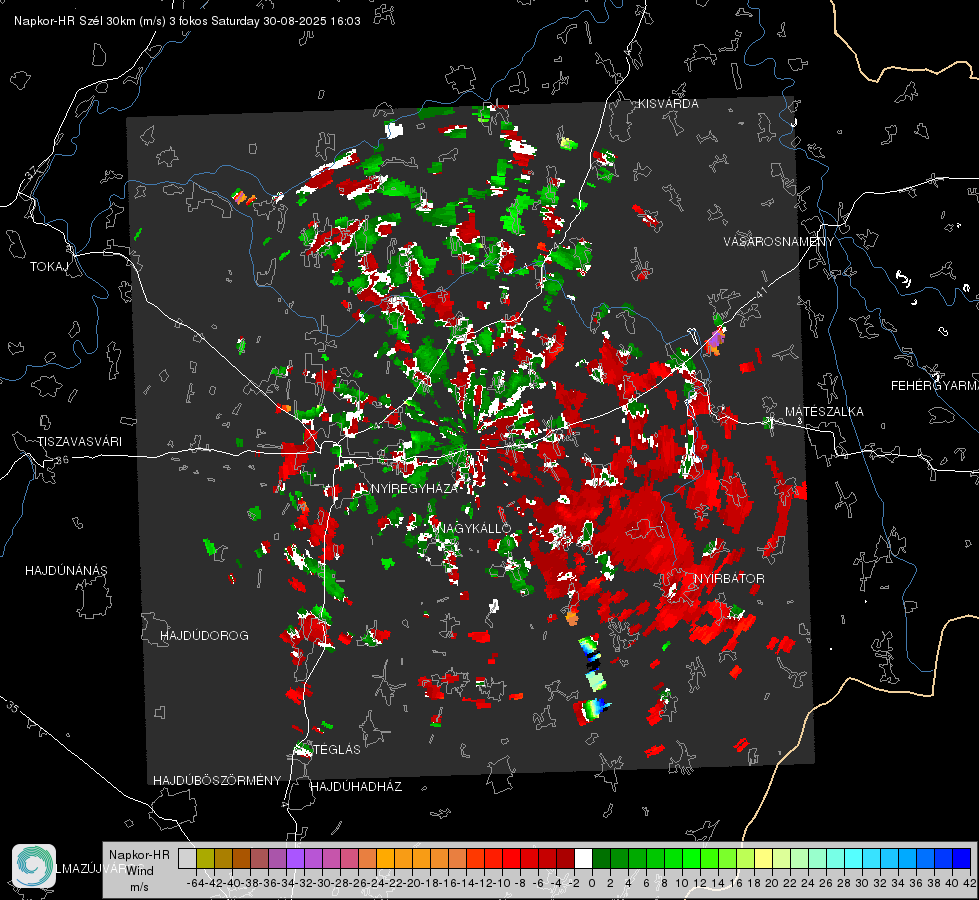Click the Wind label in the legend
The image size is (979, 900).
[140, 871]
